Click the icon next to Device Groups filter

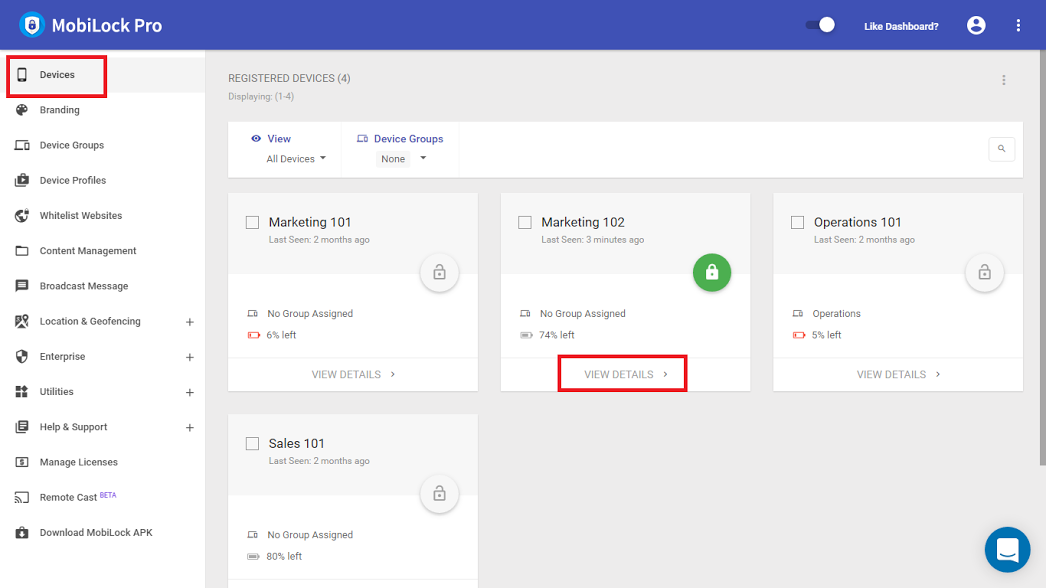[362, 139]
